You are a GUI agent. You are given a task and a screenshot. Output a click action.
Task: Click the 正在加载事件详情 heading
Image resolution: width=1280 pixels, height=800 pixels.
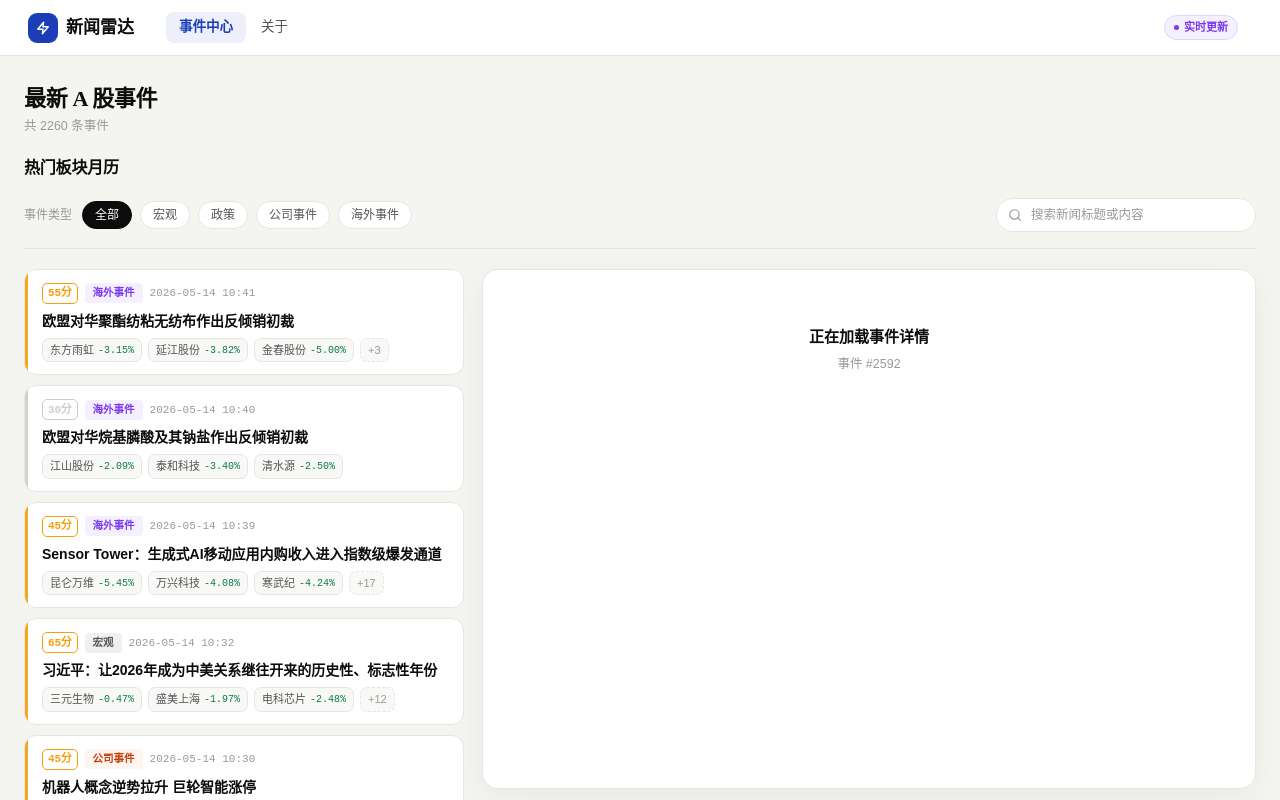869,337
